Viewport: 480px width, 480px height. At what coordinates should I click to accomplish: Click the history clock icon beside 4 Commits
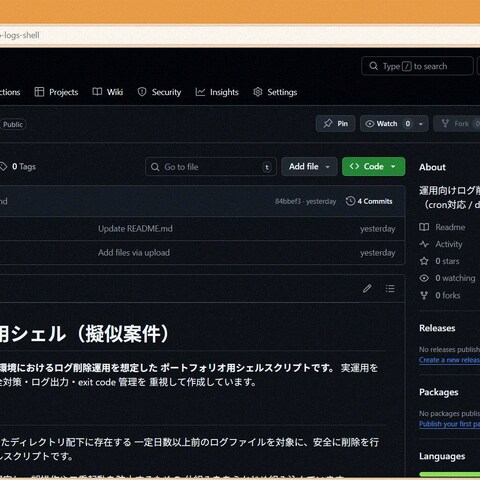coord(350,201)
